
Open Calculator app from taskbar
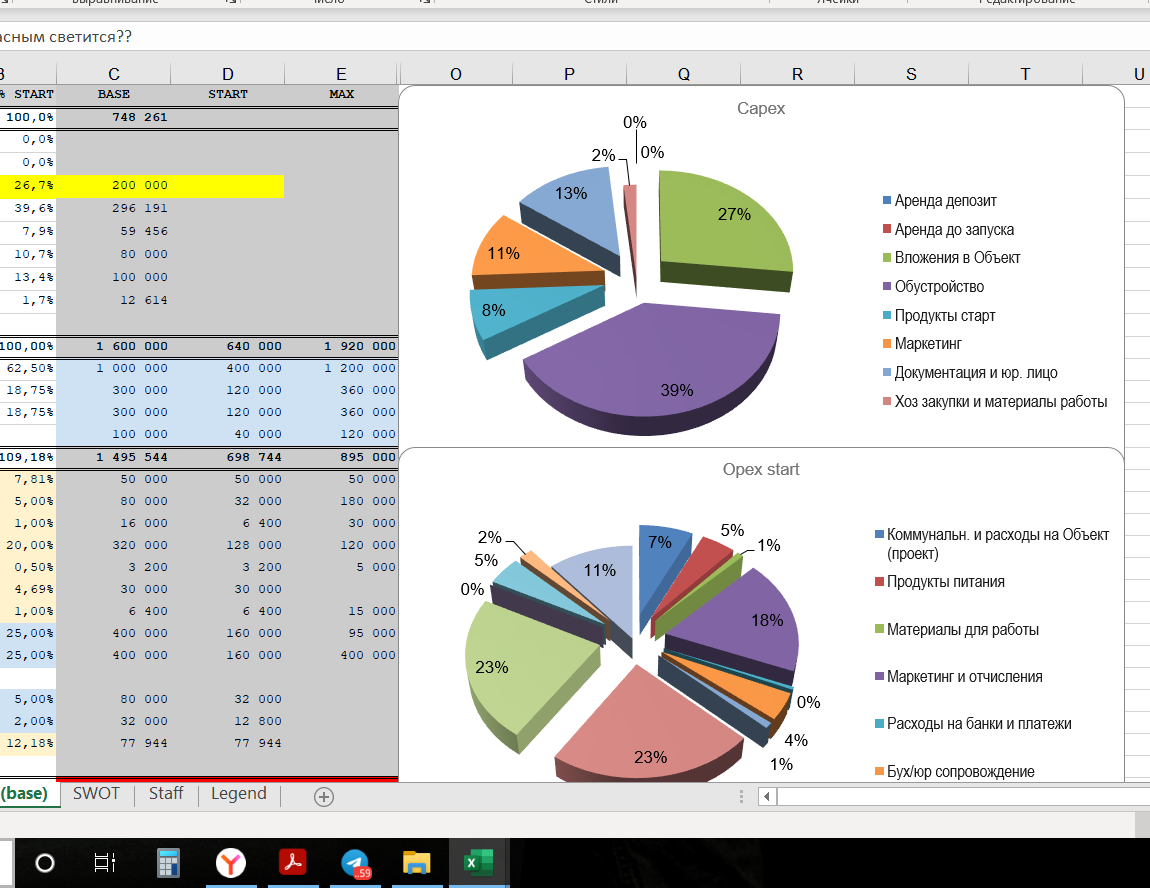pyautogui.click(x=169, y=863)
